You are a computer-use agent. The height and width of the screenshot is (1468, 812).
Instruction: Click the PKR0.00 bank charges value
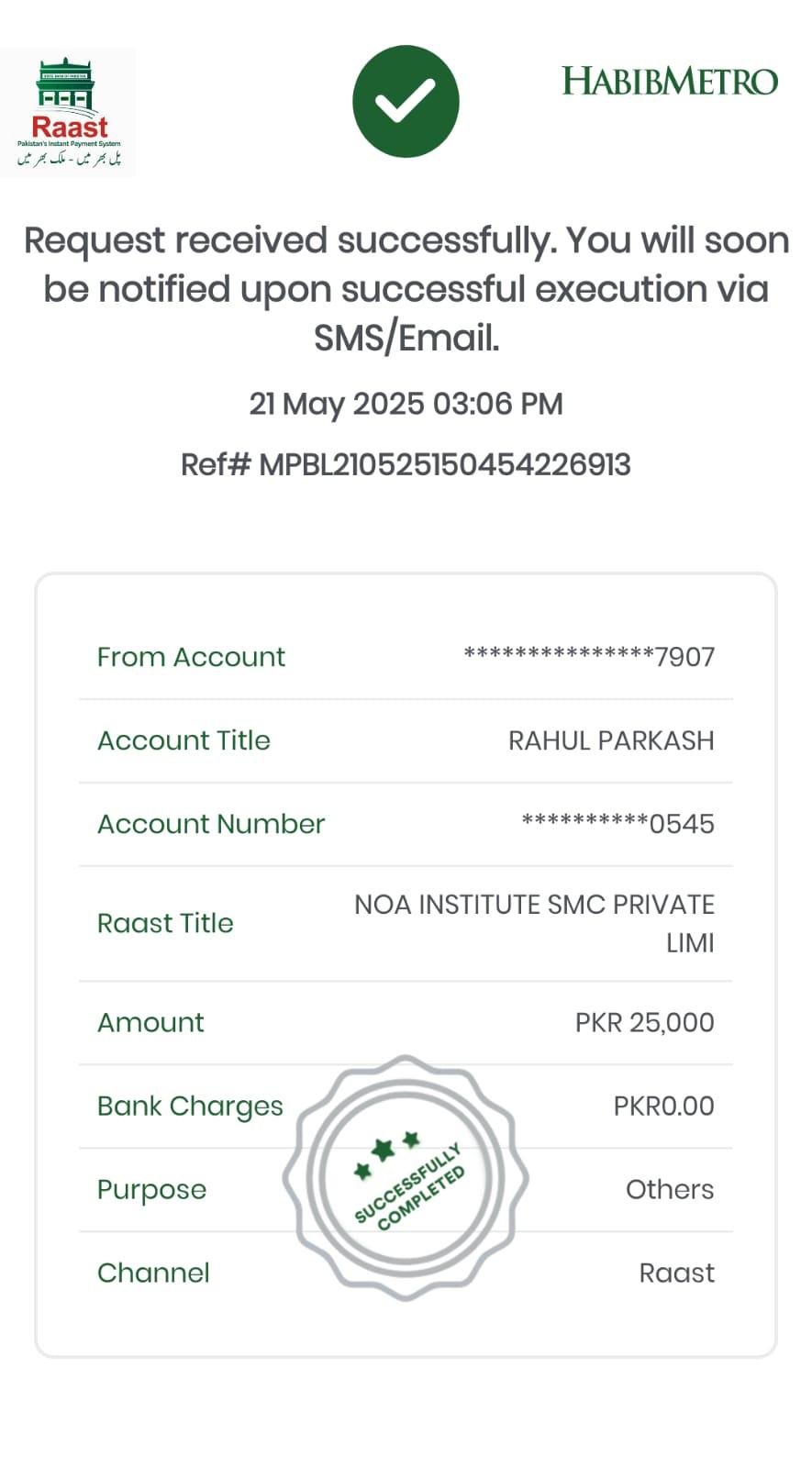tap(663, 1107)
